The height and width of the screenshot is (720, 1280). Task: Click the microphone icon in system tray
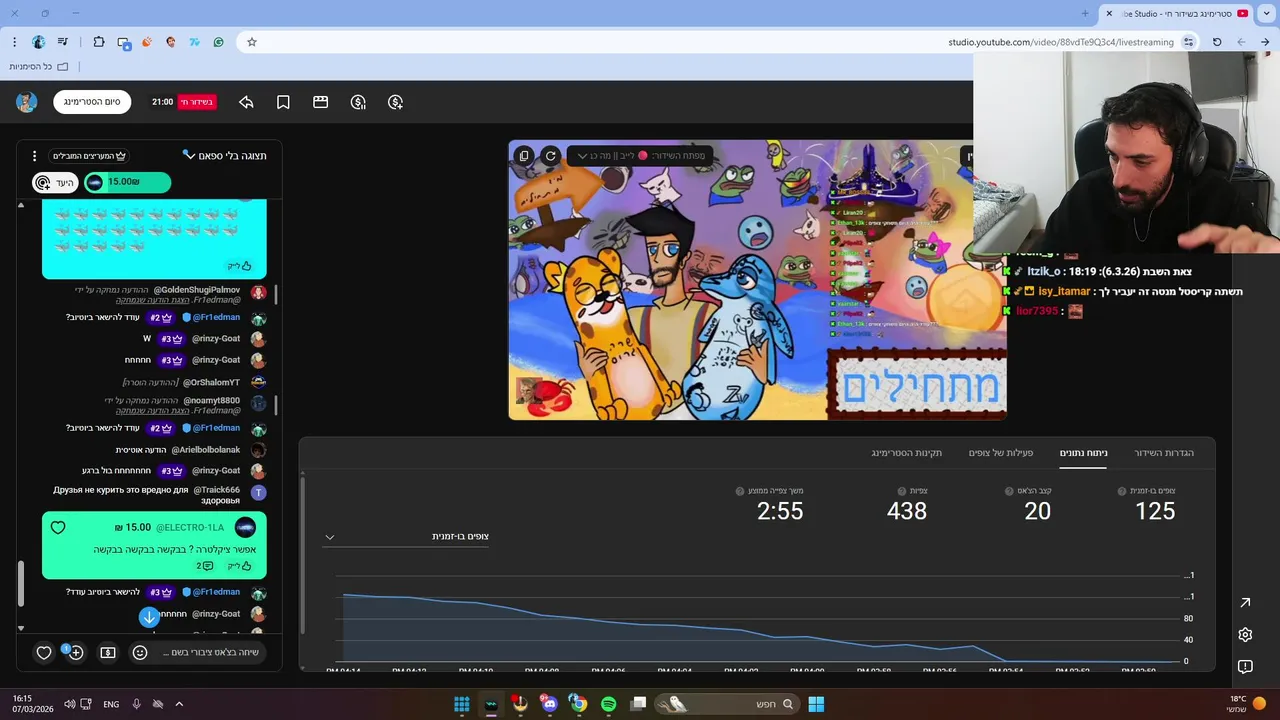pyautogui.click(x=136, y=704)
